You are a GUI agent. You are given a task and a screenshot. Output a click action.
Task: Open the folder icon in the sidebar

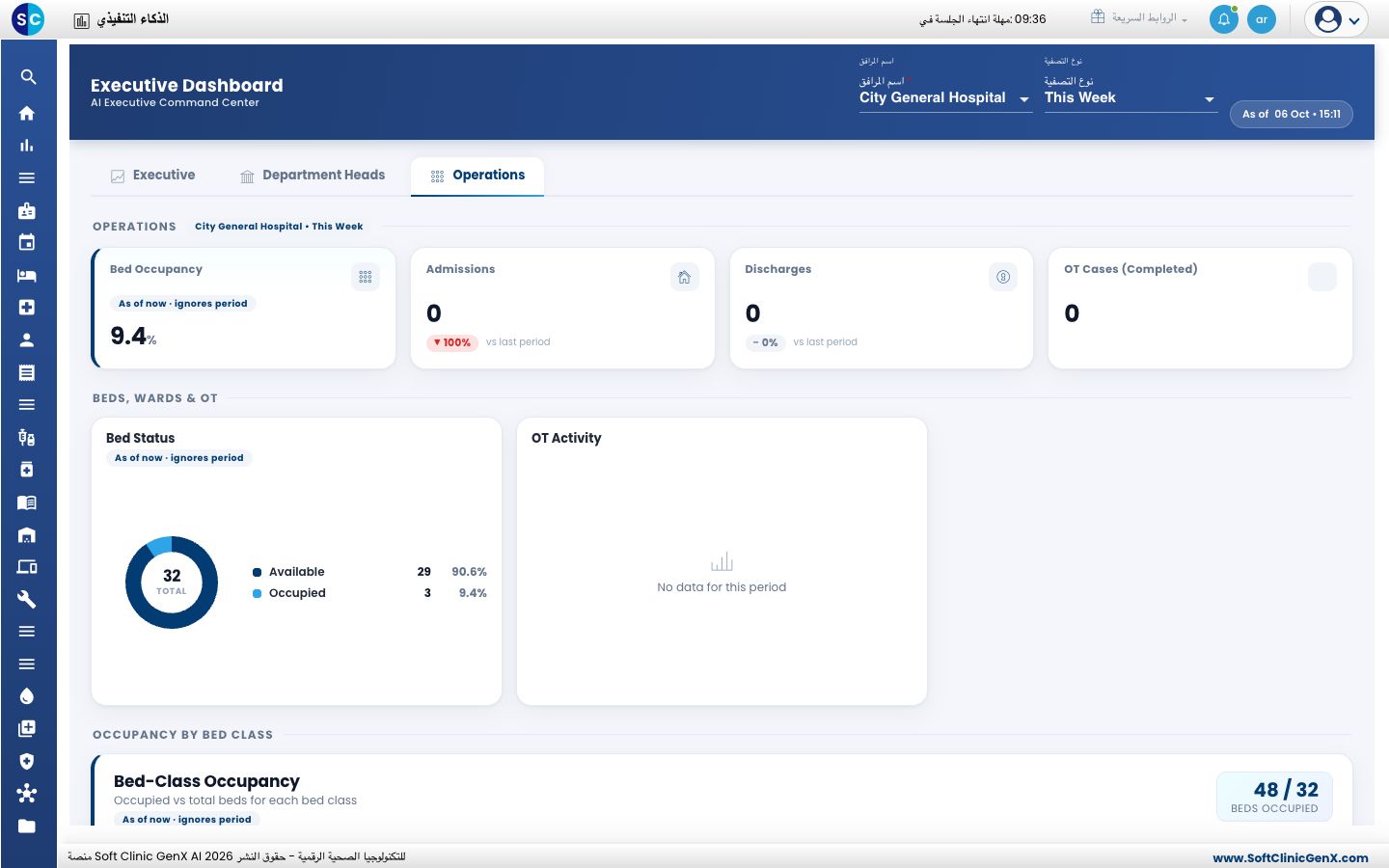[x=27, y=827]
